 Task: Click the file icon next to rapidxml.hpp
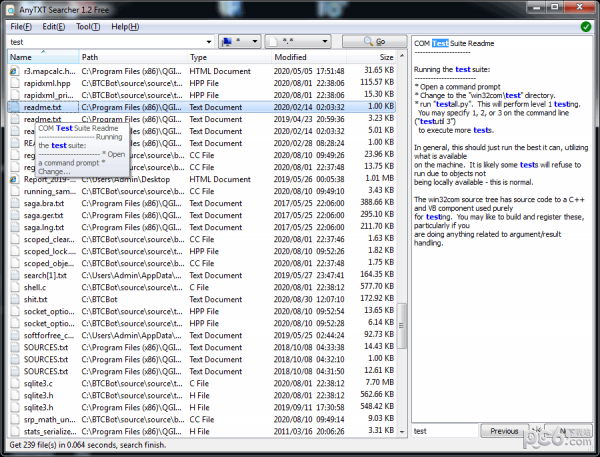15,83
